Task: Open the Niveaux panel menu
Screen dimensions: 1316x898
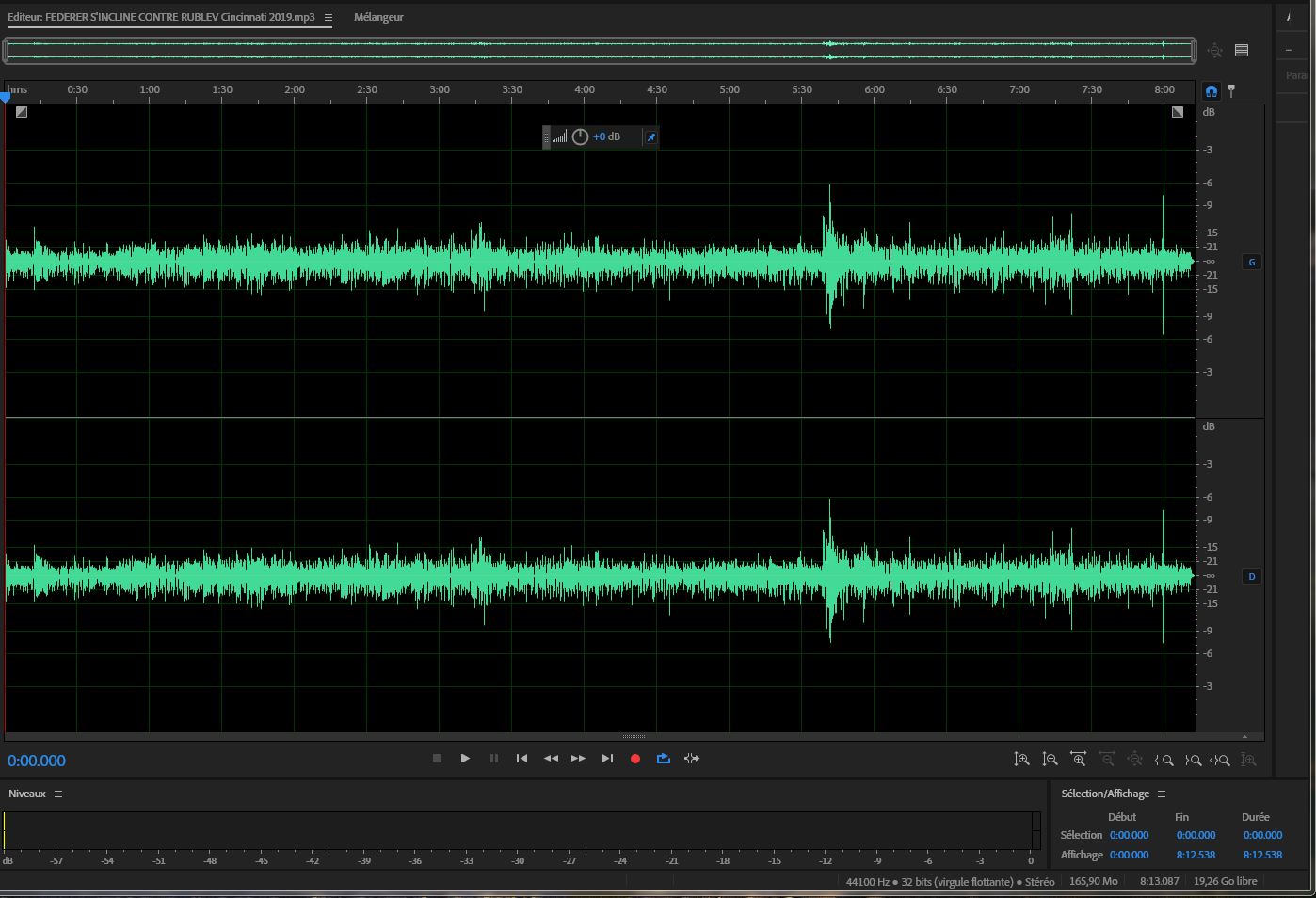Action: click(x=58, y=794)
